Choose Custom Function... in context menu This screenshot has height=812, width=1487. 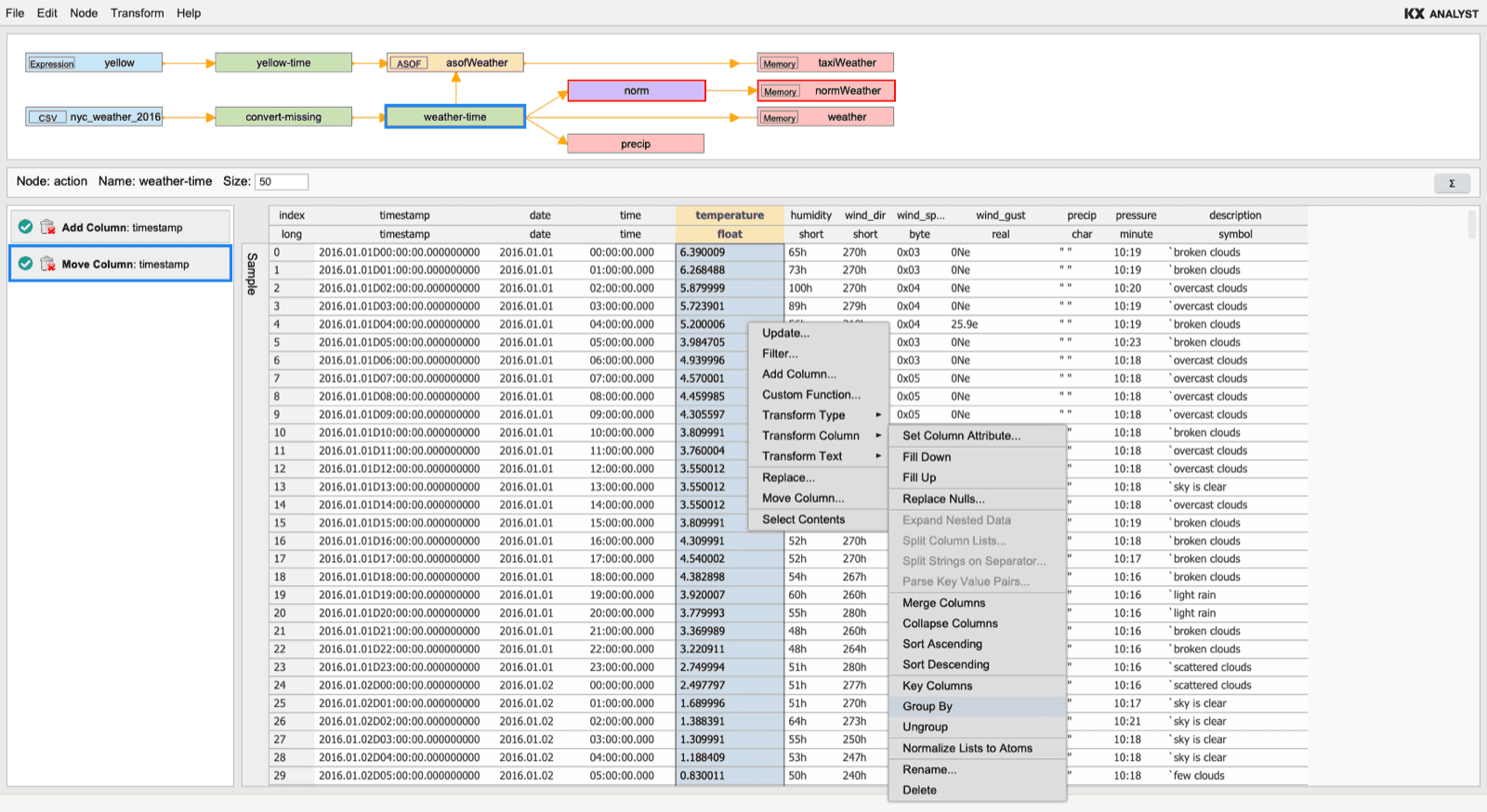click(x=818, y=394)
